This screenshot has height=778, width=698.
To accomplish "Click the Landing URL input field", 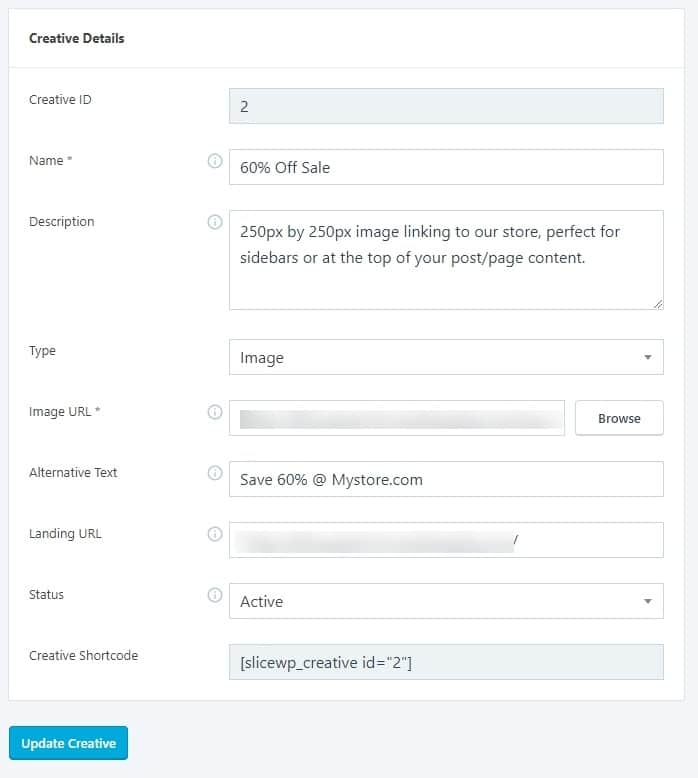I will 446,540.
